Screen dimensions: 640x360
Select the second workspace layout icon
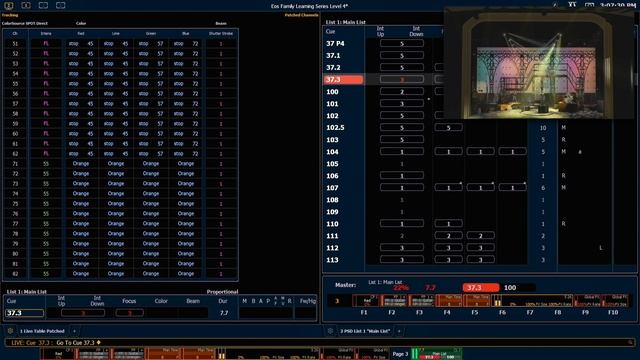click(x=26, y=5)
